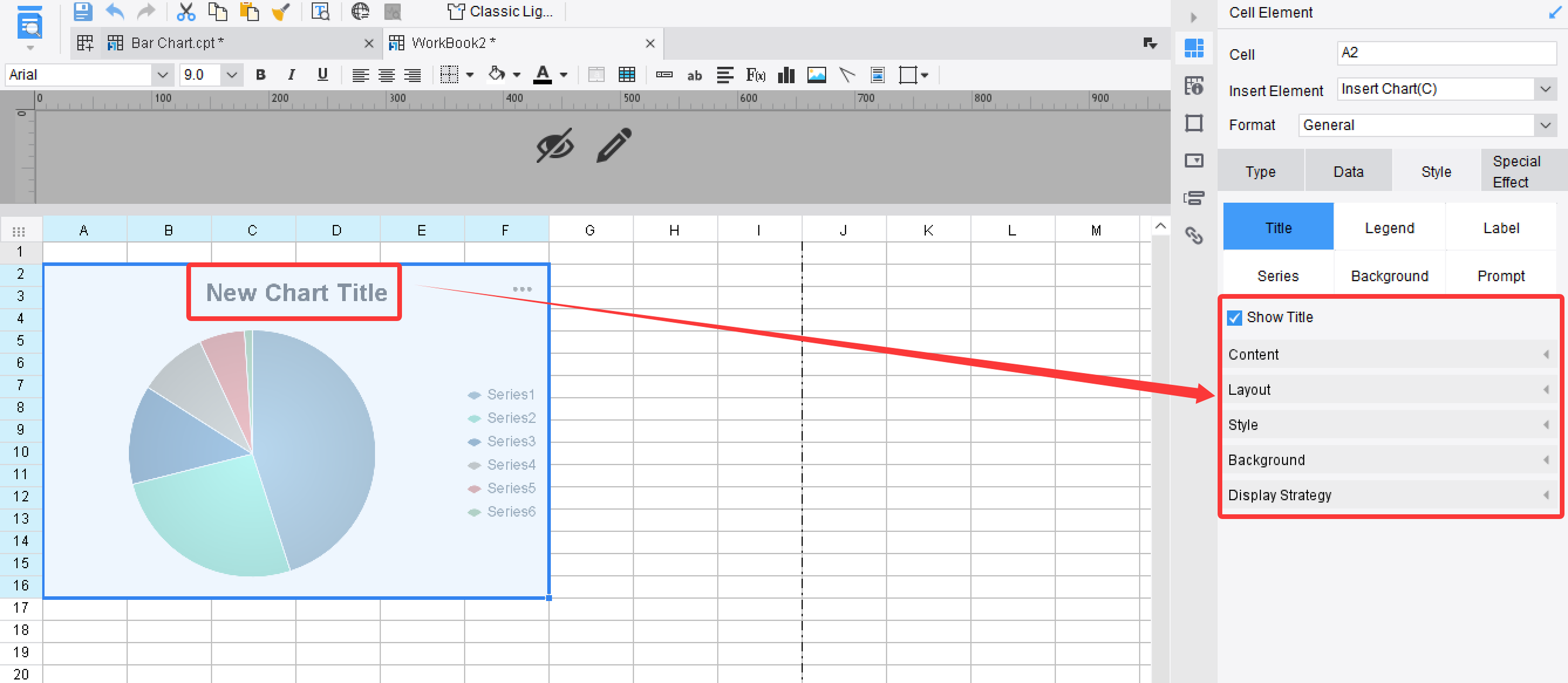
Task: Click the hidden-eye icon in parameter pane
Action: [554, 145]
